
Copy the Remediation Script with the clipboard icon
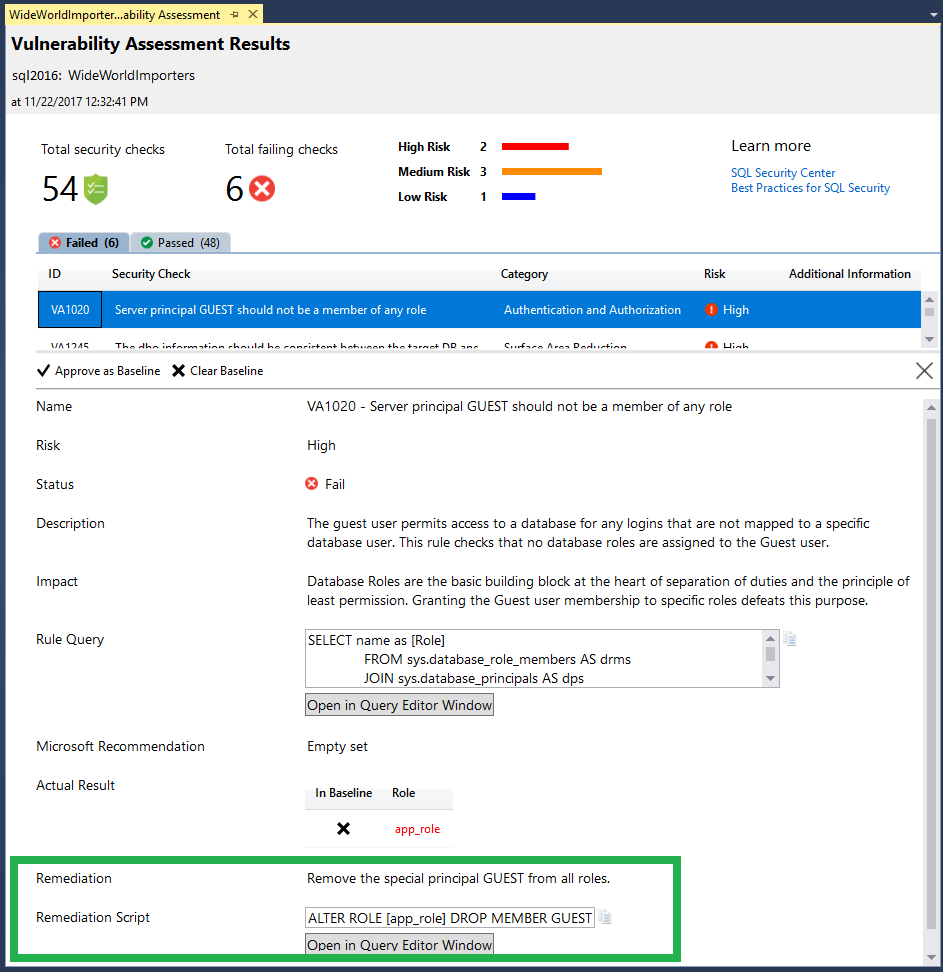click(x=605, y=916)
